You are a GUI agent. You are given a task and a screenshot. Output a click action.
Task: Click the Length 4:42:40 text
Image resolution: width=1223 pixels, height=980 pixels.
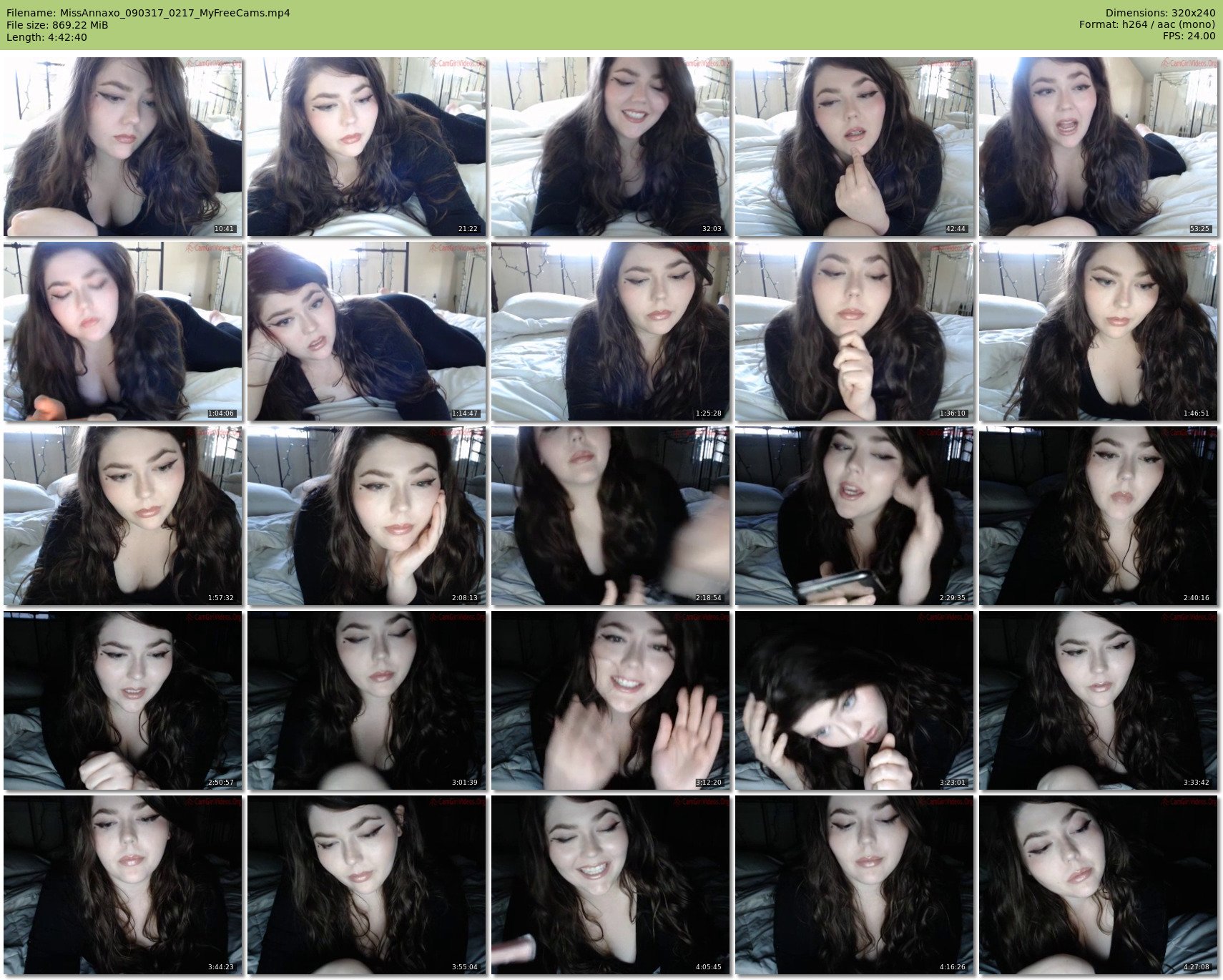(46, 37)
